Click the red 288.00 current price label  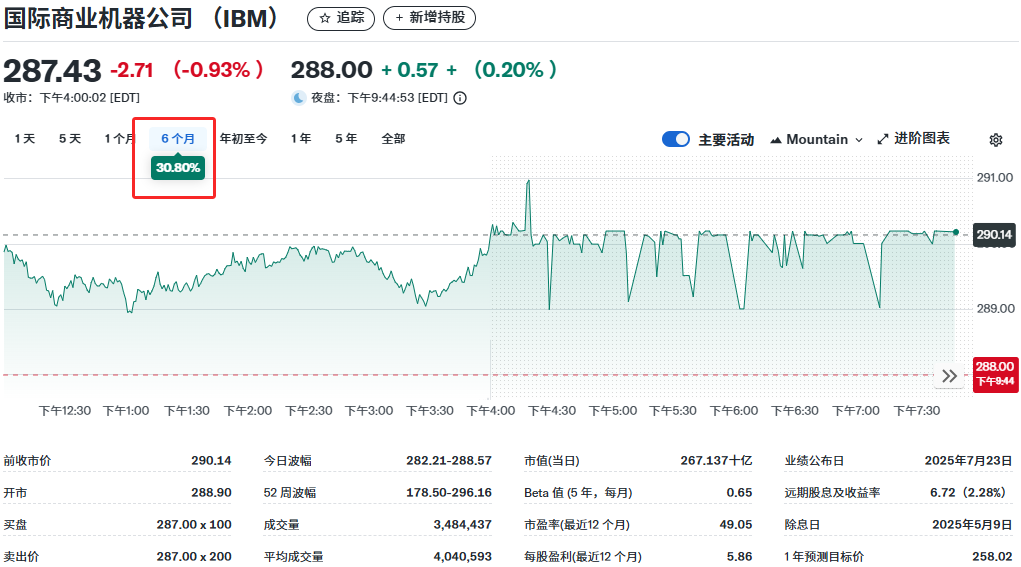coord(995,374)
